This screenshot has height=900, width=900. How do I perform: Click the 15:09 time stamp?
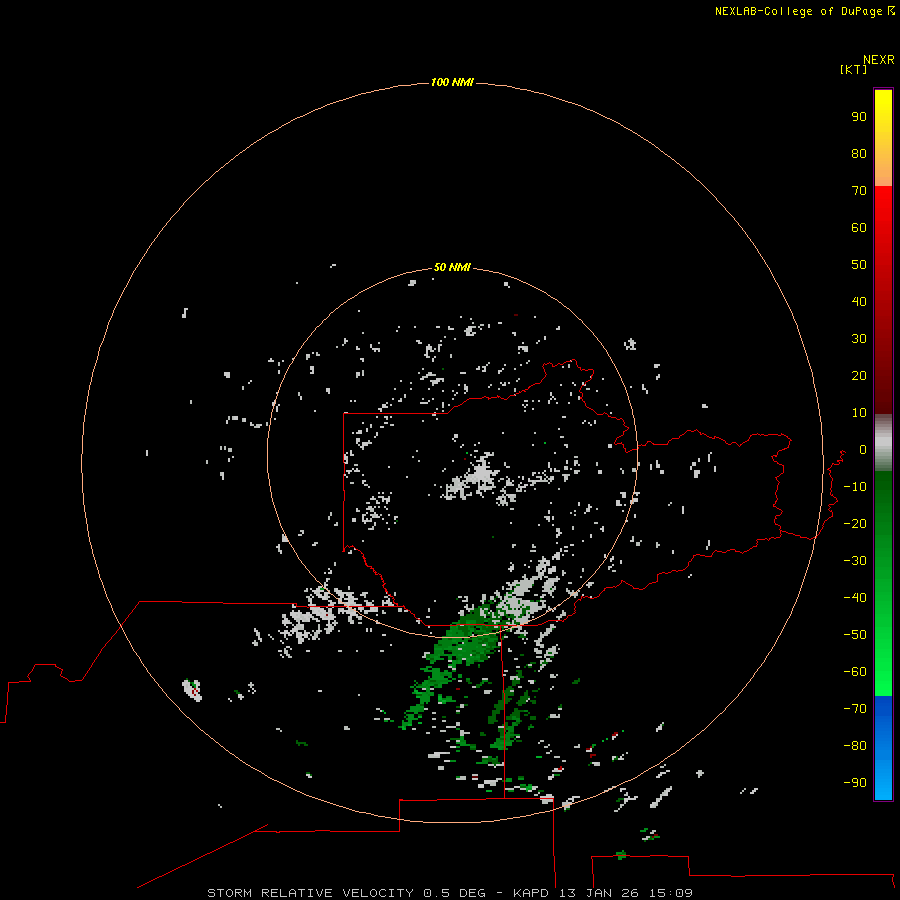(670, 893)
